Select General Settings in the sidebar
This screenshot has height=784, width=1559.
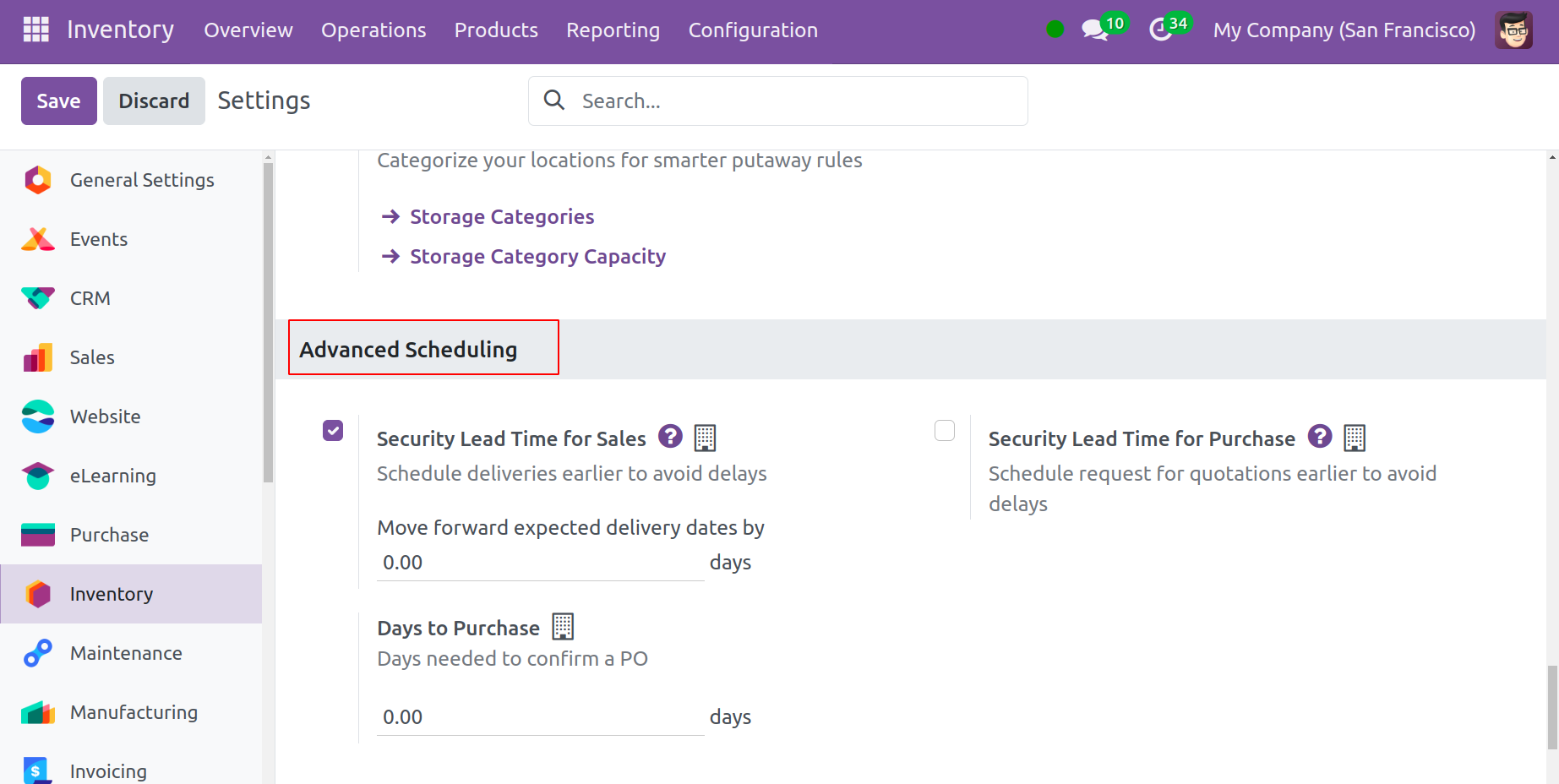click(x=142, y=180)
